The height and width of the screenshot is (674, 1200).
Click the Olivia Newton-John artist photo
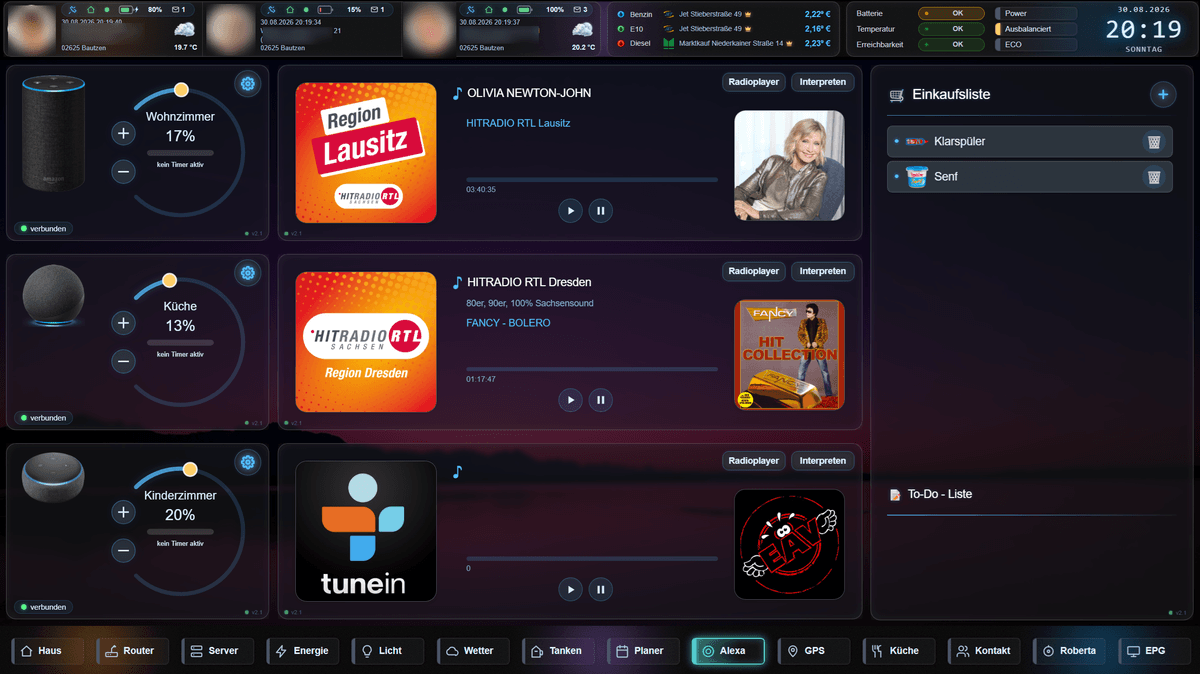click(789, 165)
